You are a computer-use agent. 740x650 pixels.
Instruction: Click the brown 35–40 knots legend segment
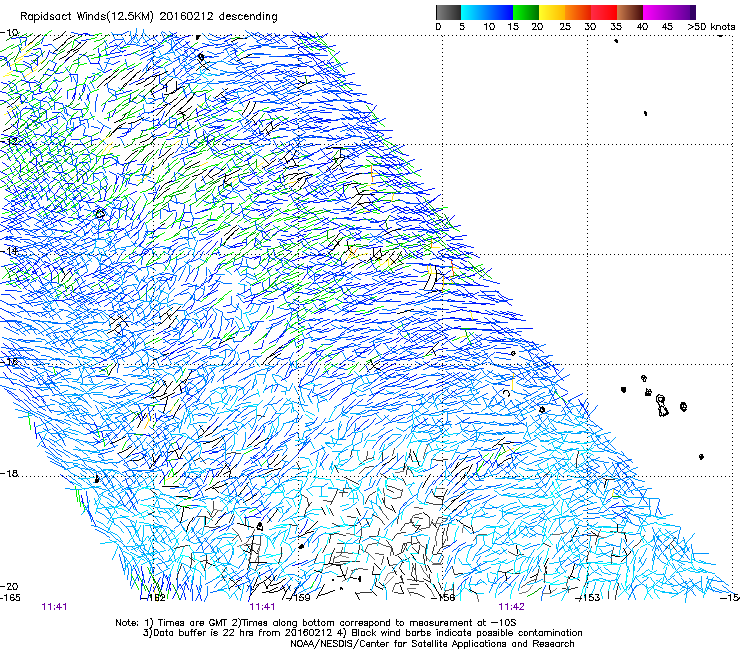tap(630, 12)
